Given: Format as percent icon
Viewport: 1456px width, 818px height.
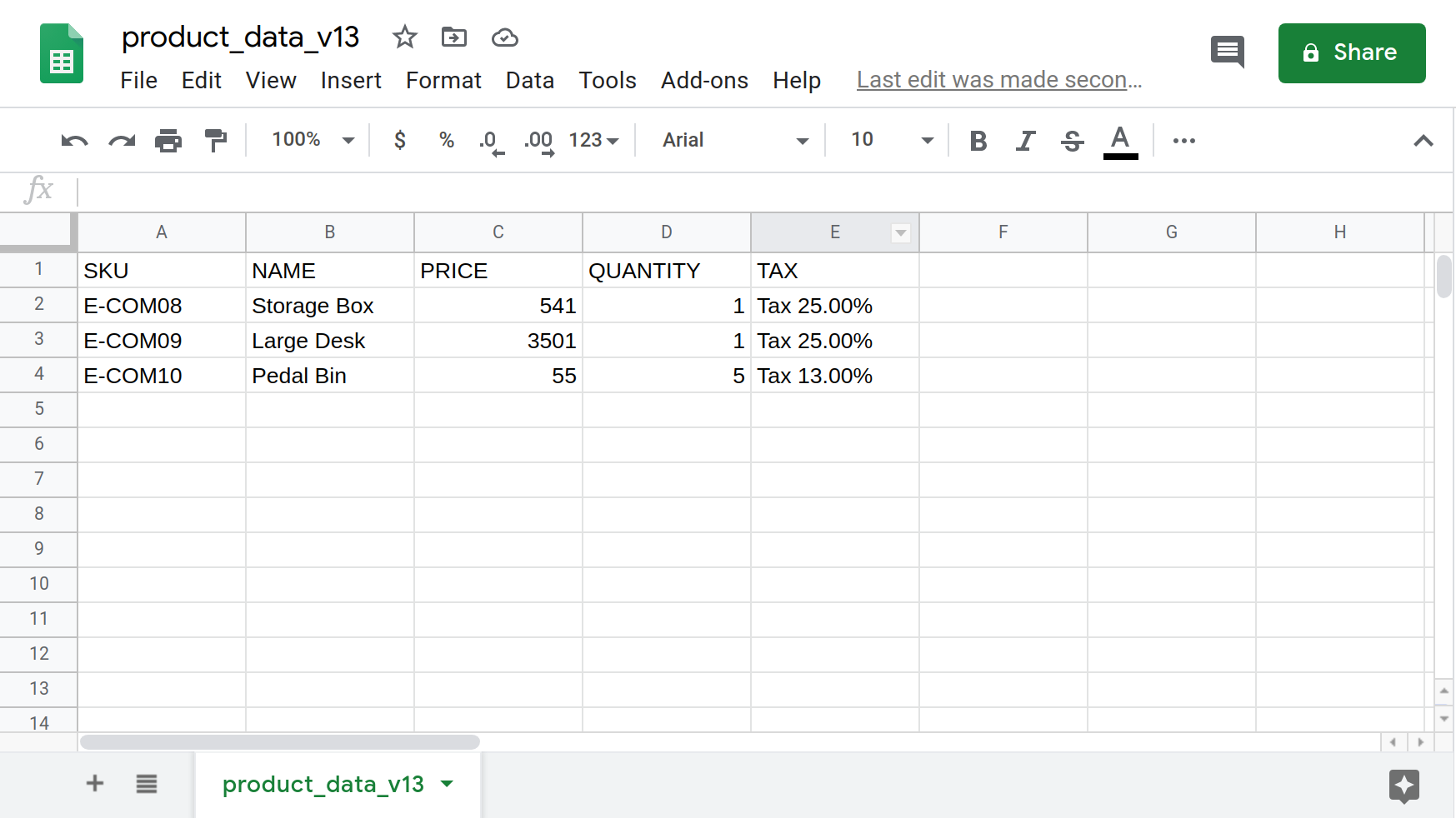Looking at the screenshot, I should 447,140.
